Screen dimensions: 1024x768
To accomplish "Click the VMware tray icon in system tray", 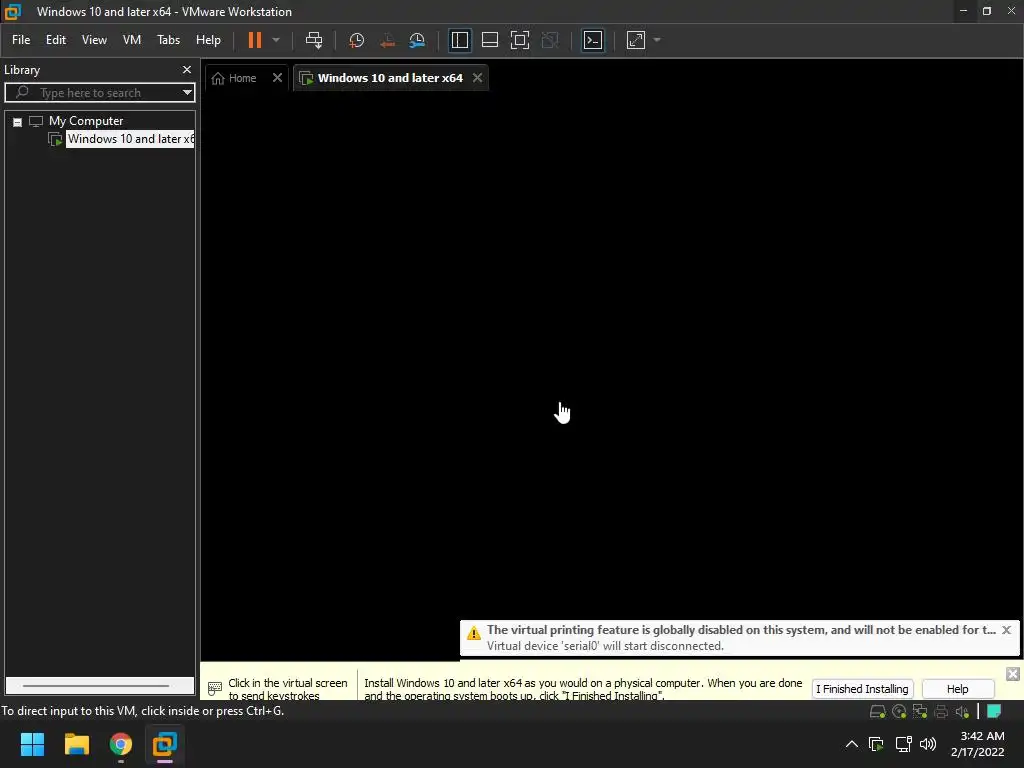I will pyautogui.click(x=876, y=744).
